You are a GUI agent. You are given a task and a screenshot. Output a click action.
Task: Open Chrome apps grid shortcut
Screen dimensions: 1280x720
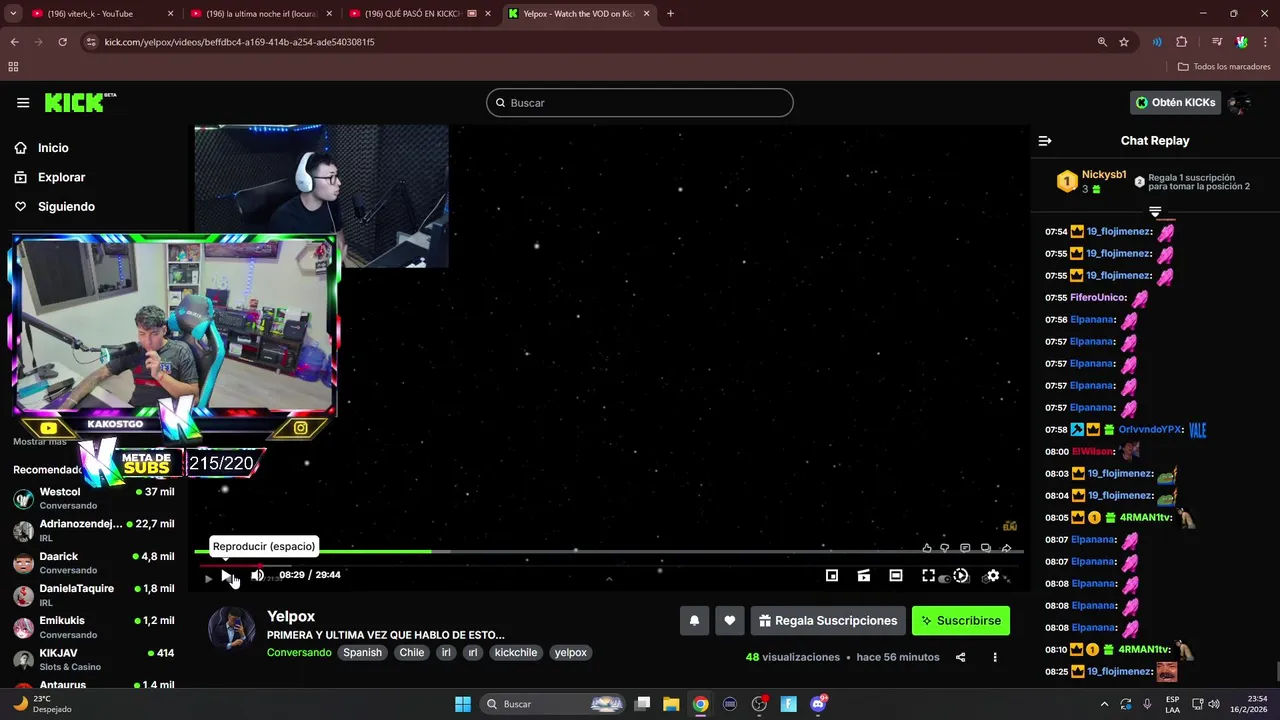(13, 67)
